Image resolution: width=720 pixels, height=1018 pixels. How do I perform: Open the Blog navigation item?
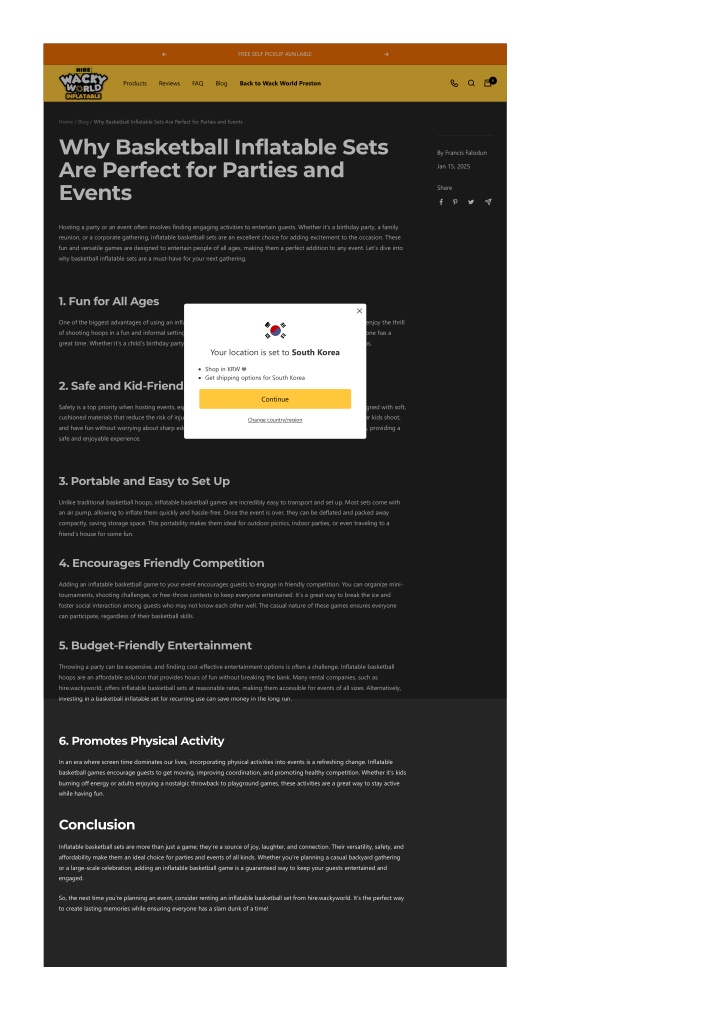(221, 84)
